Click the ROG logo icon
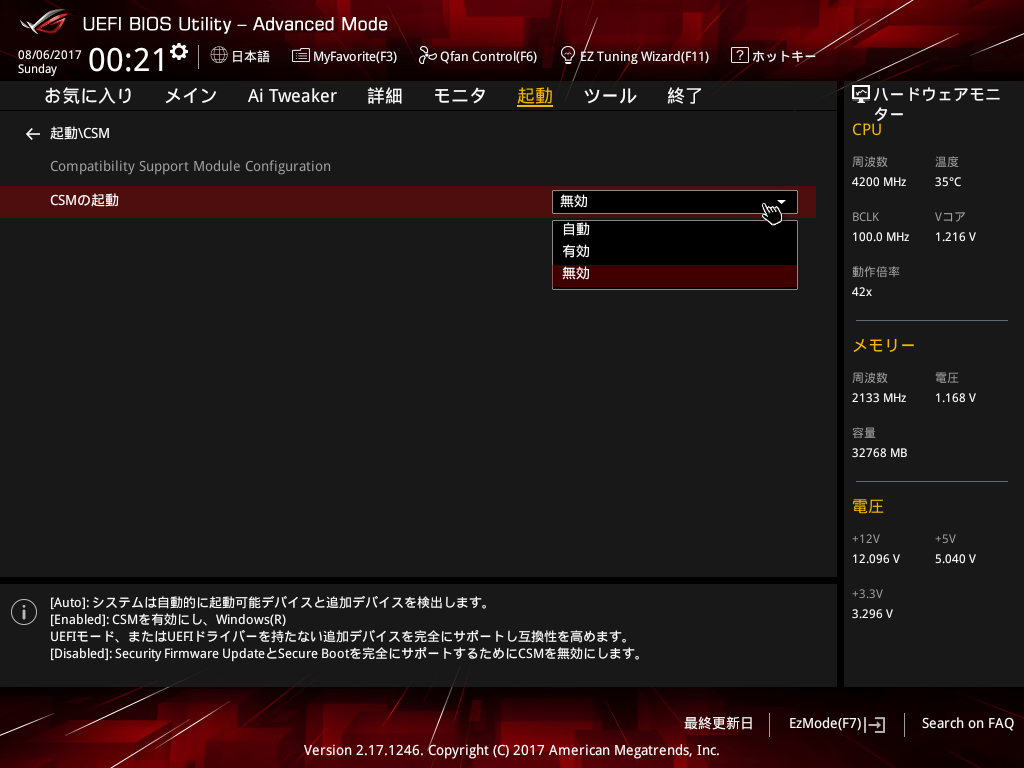The height and width of the screenshot is (768, 1024). click(43, 22)
